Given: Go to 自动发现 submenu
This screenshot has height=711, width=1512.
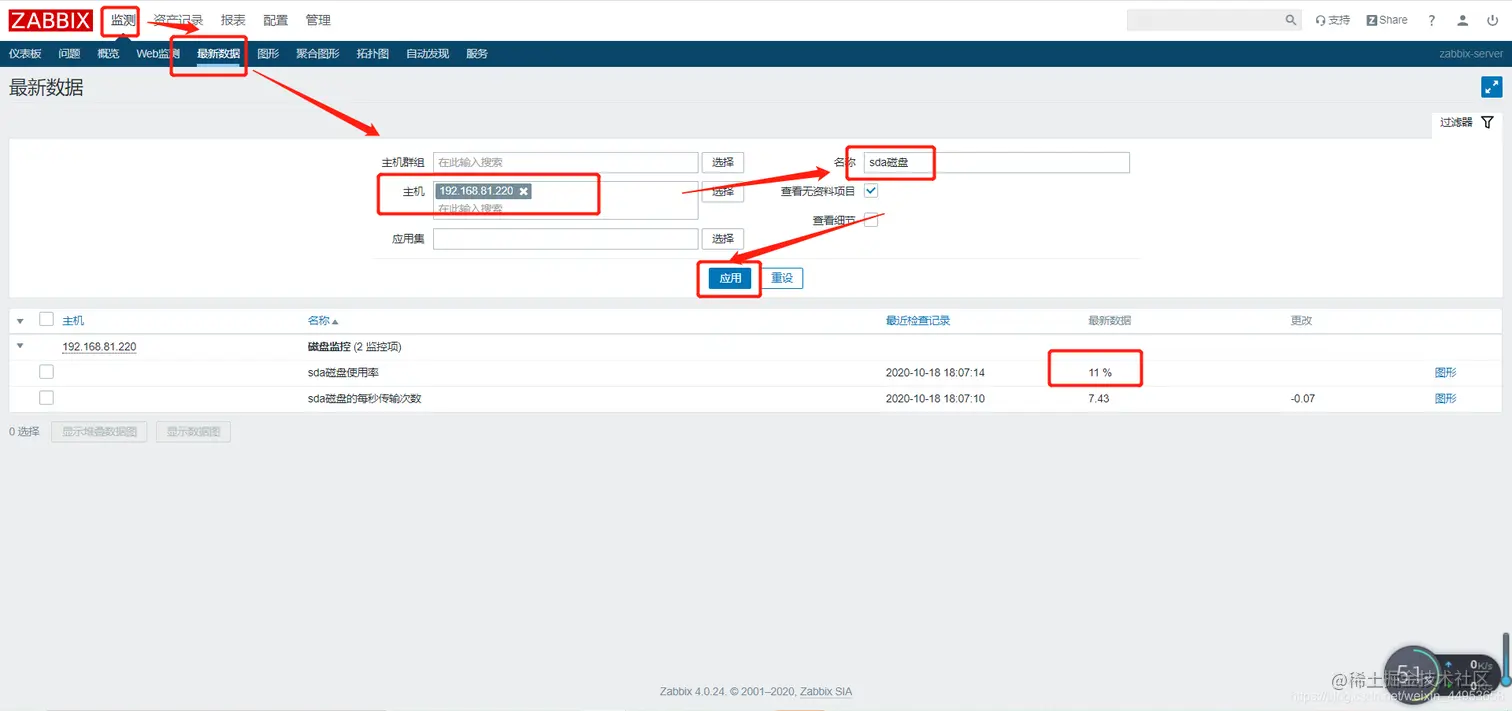Looking at the screenshot, I should 427,54.
